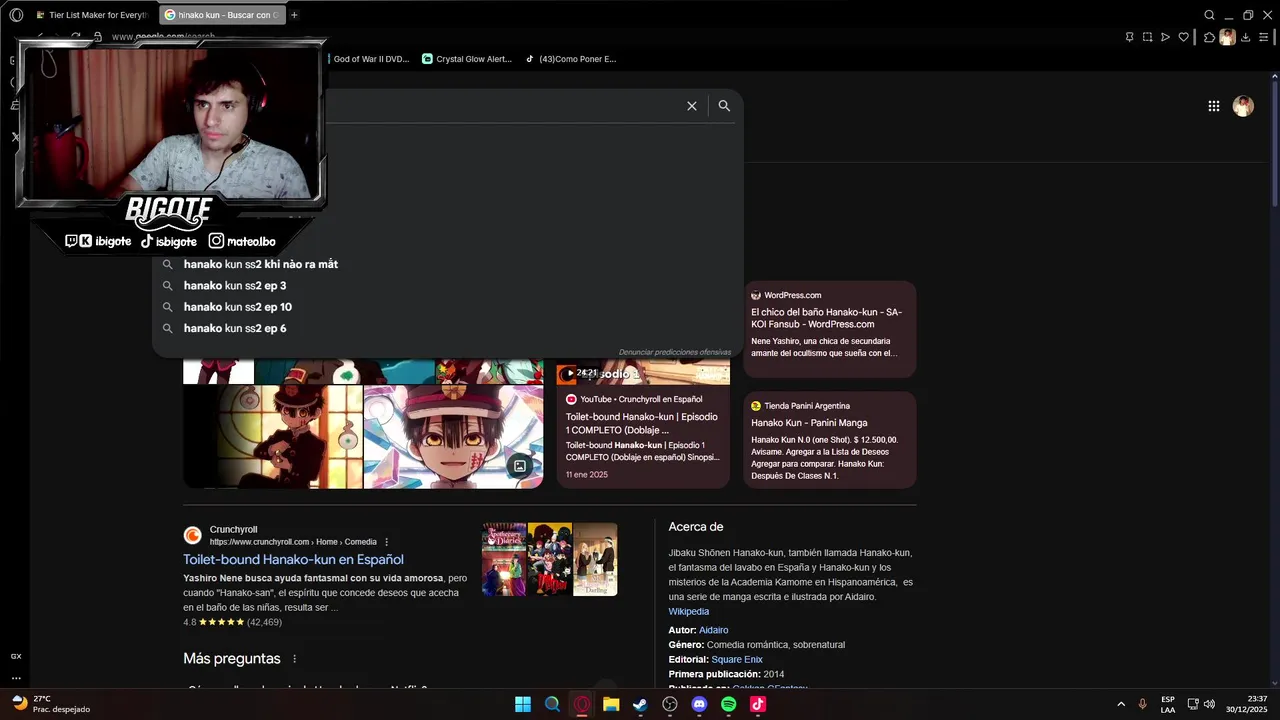Image resolution: width=1280 pixels, height=720 pixels.
Task: Open File Explorer from taskbar
Action: pos(611,704)
